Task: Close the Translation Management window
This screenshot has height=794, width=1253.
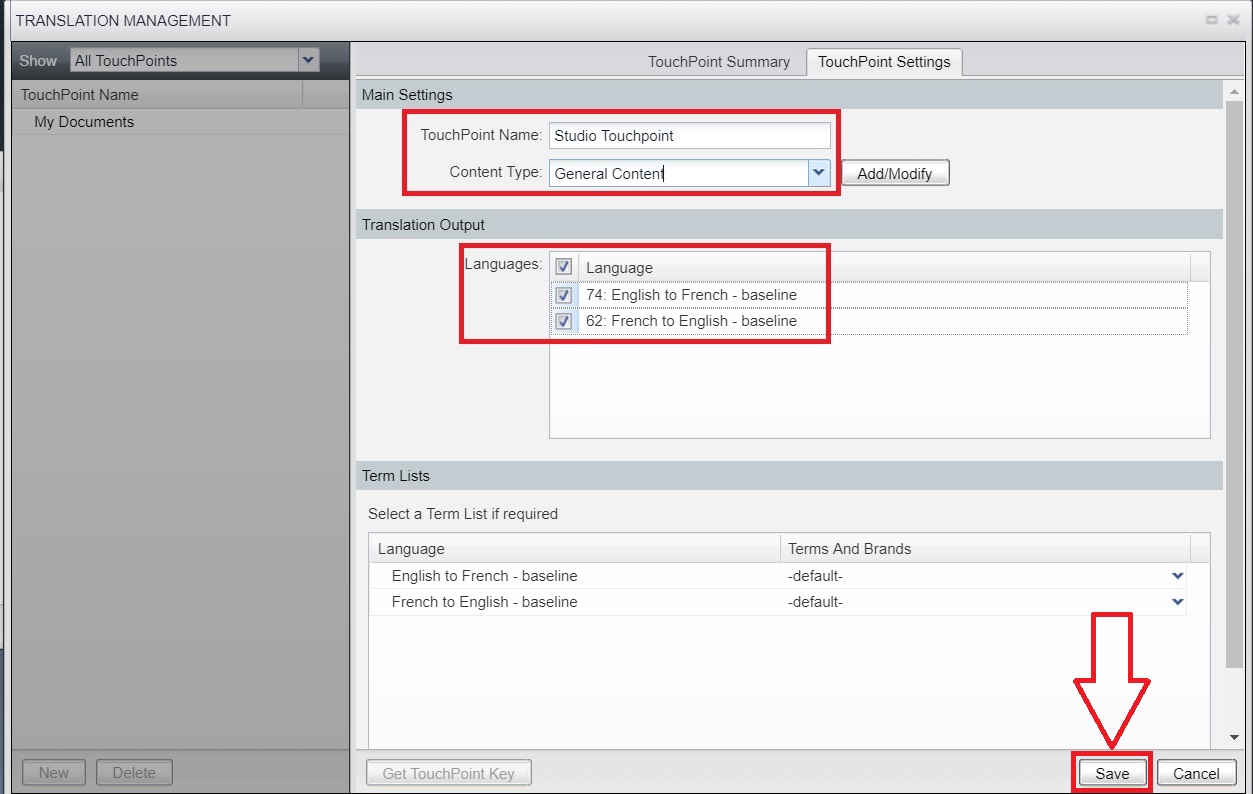Action: pyautogui.click(x=1233, y=20)
